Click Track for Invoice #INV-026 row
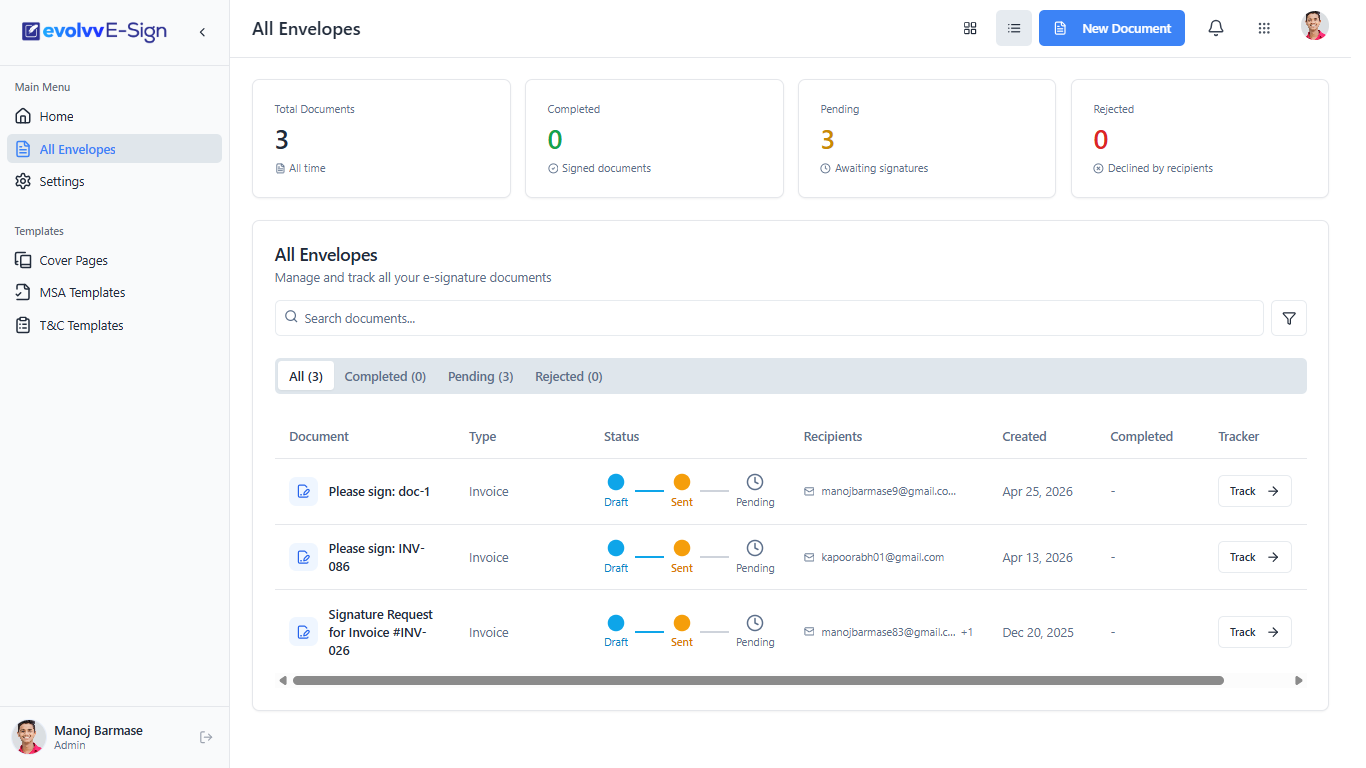This screenshot has width=1366, height=768. [x=1254, y=632]
